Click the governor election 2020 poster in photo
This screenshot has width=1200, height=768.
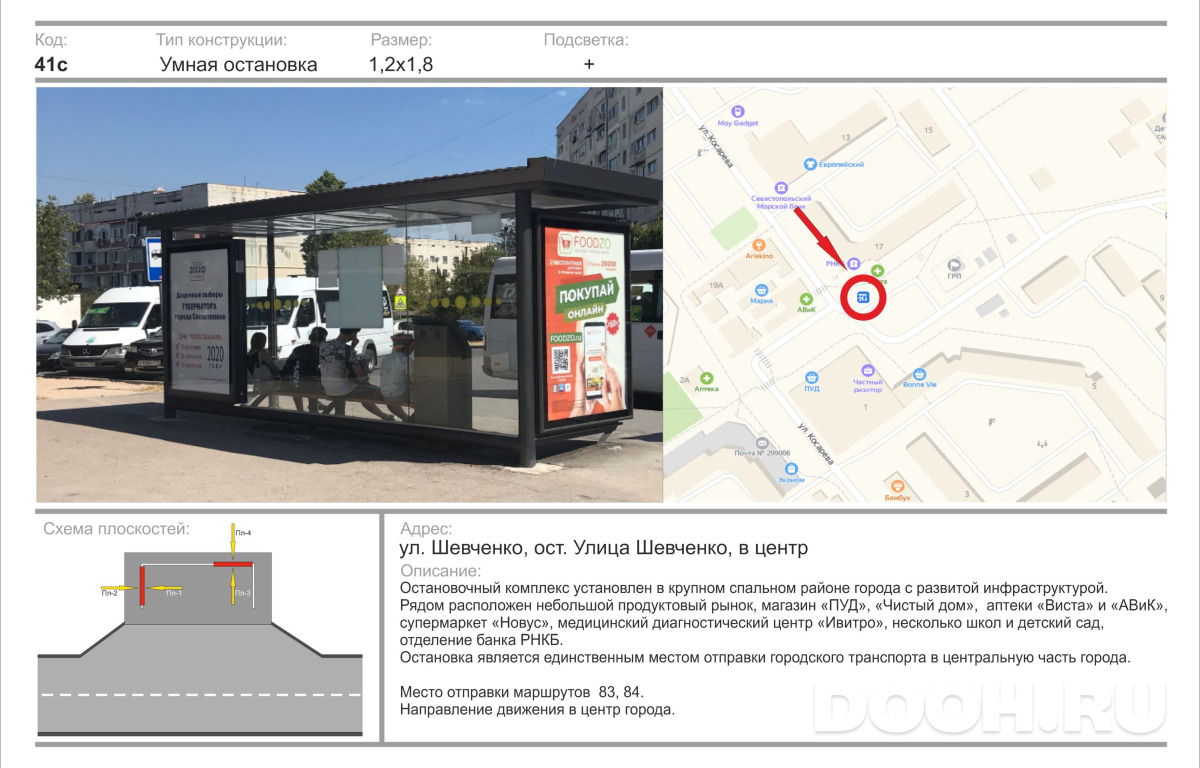coord(201,320)
